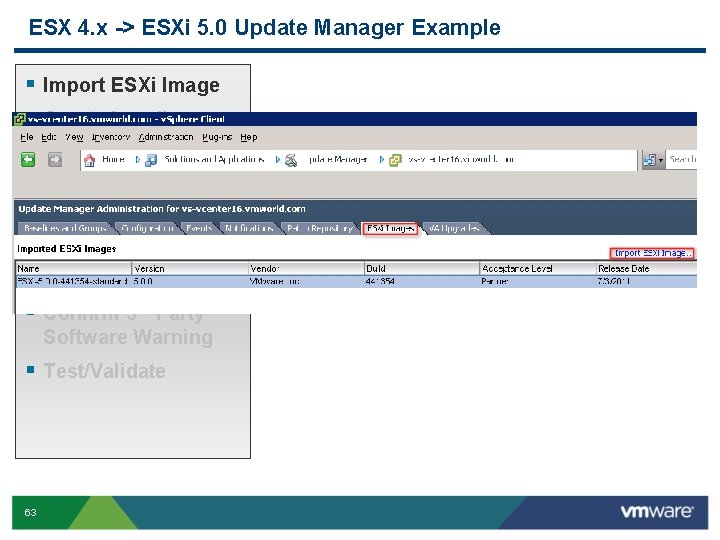
Task: Click vs-vcenter16.vmworld.com breadcrumb text
Action: pyautogui.click(x=461, y=159)
